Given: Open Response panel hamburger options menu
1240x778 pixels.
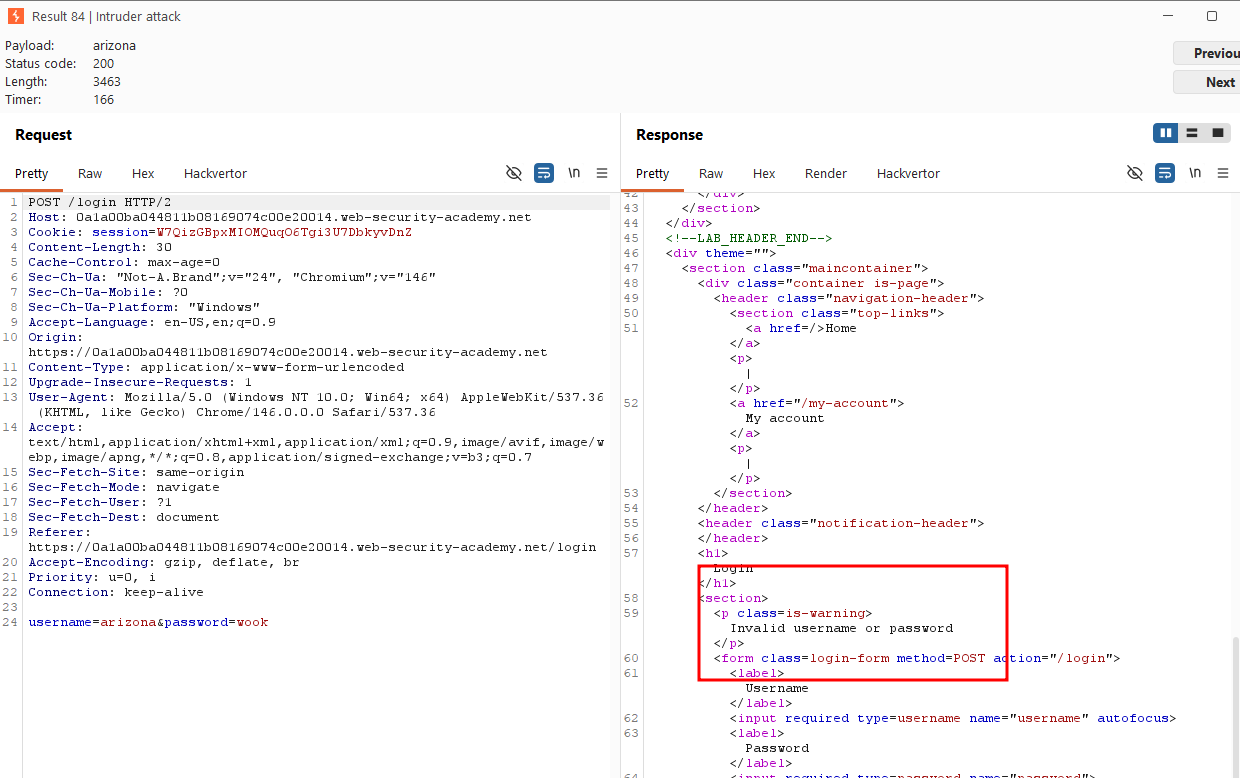Looking at the screenshot, I should (1223, 173).
